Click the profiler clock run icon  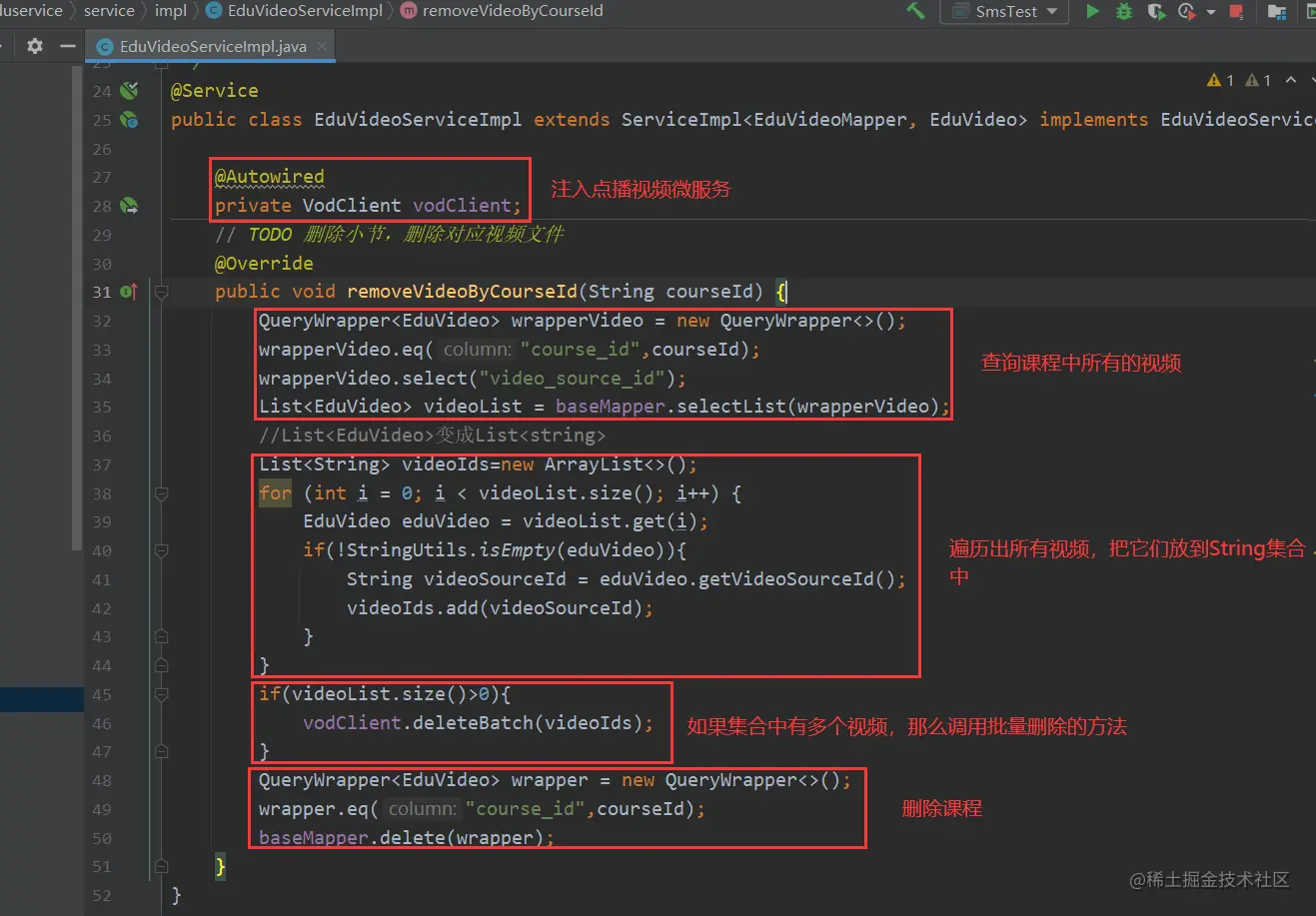point(1186,11)
